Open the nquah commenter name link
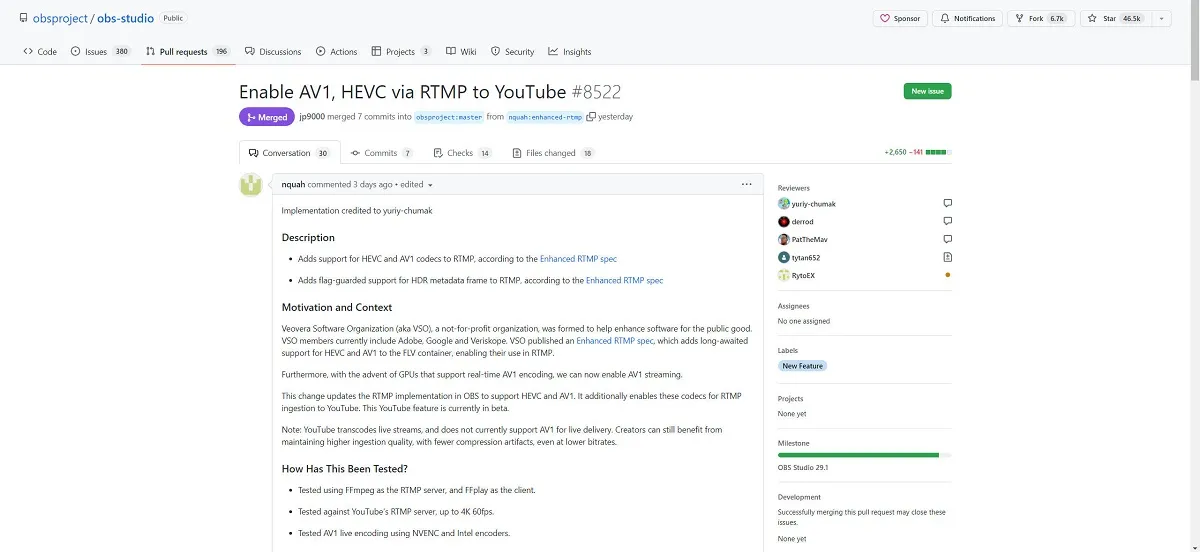This screenshot has width=1200, height=552. [293, 185]
